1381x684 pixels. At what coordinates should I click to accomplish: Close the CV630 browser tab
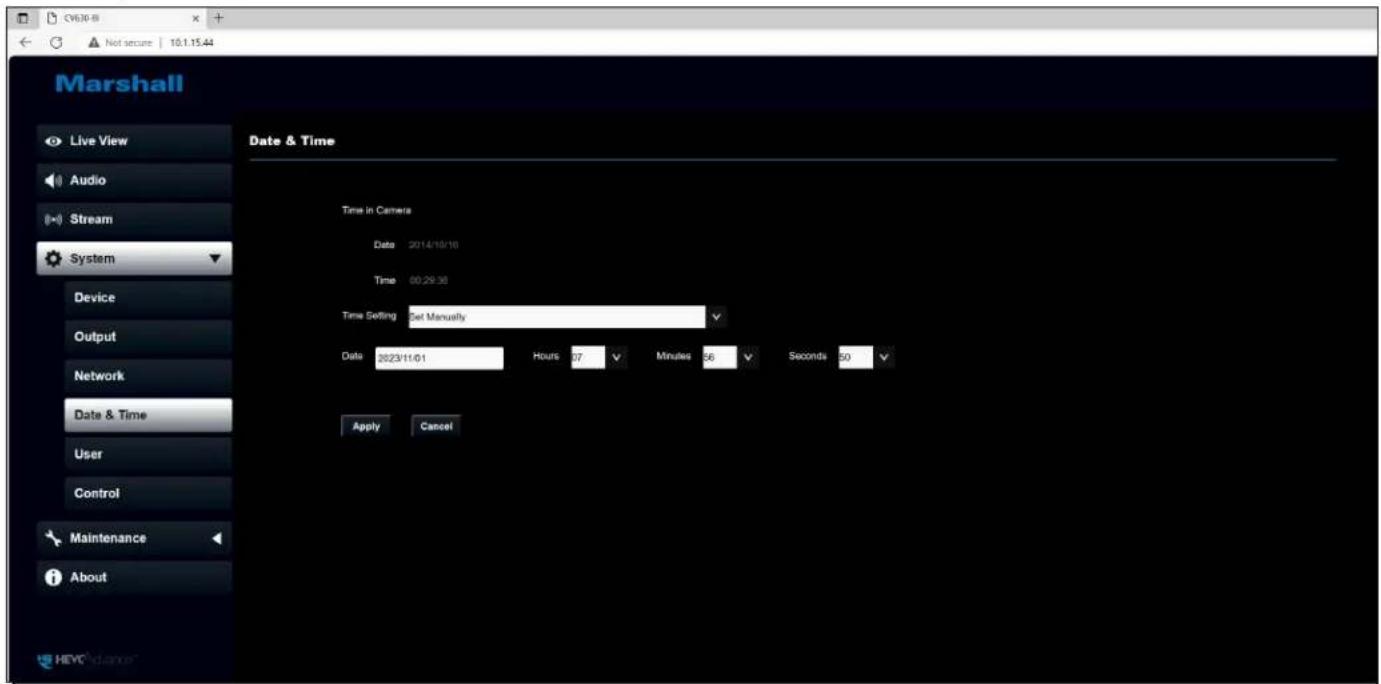tap(195, 17)
